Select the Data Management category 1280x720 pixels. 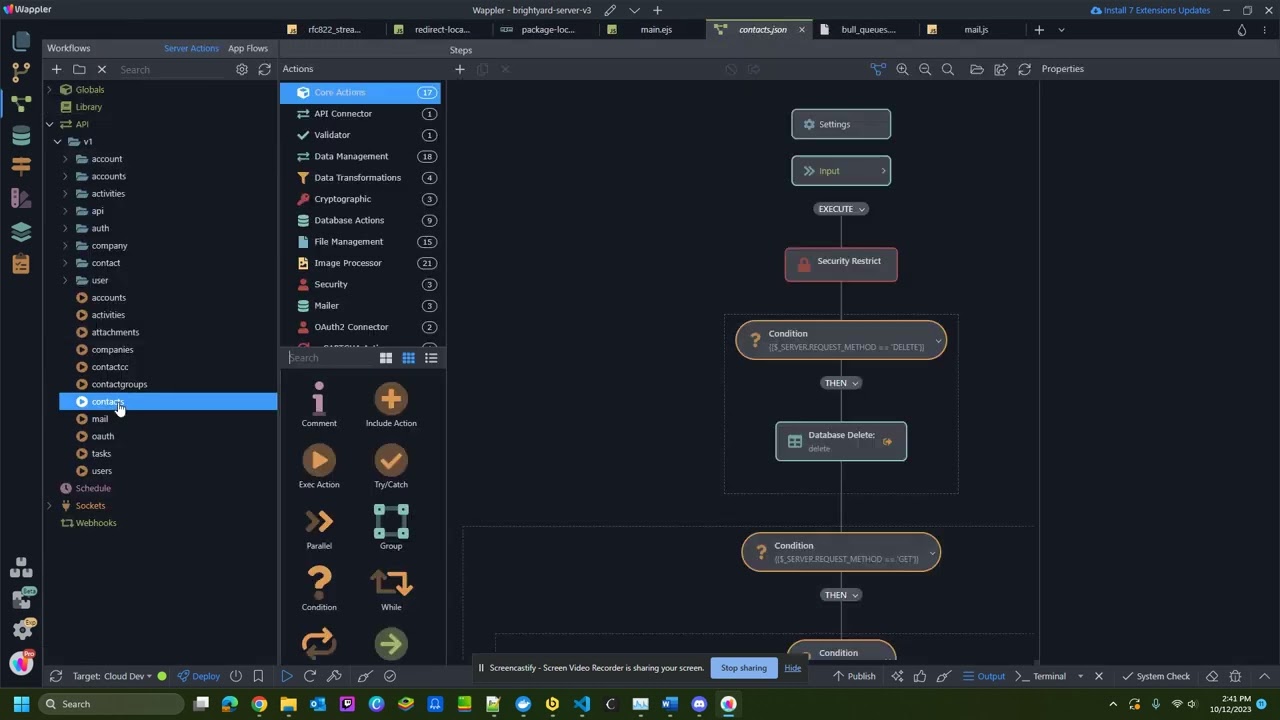coord(360,156)
